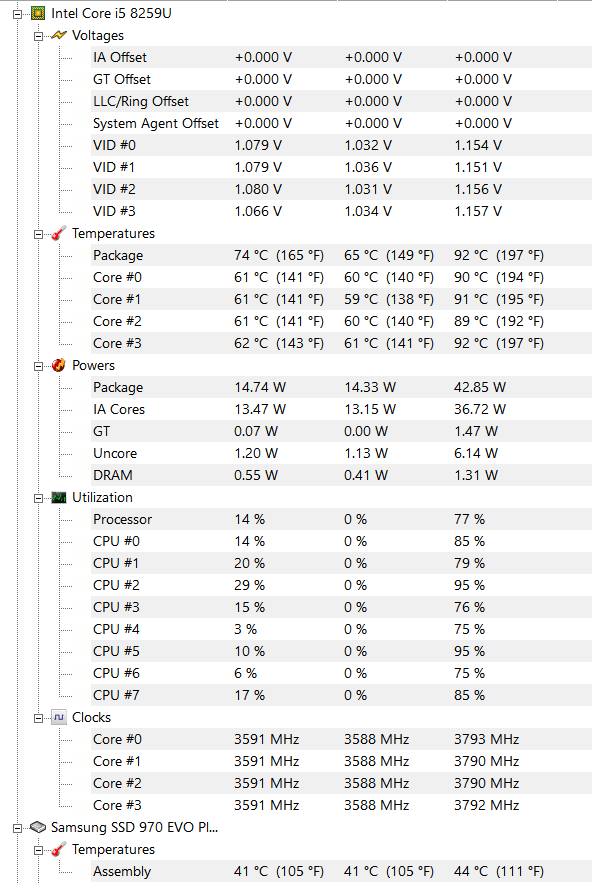This screenshot has width=592, height=884.
Task: Click the Samsung SSD drive icon
Action: pyautogui.click(x=38, y=827)
